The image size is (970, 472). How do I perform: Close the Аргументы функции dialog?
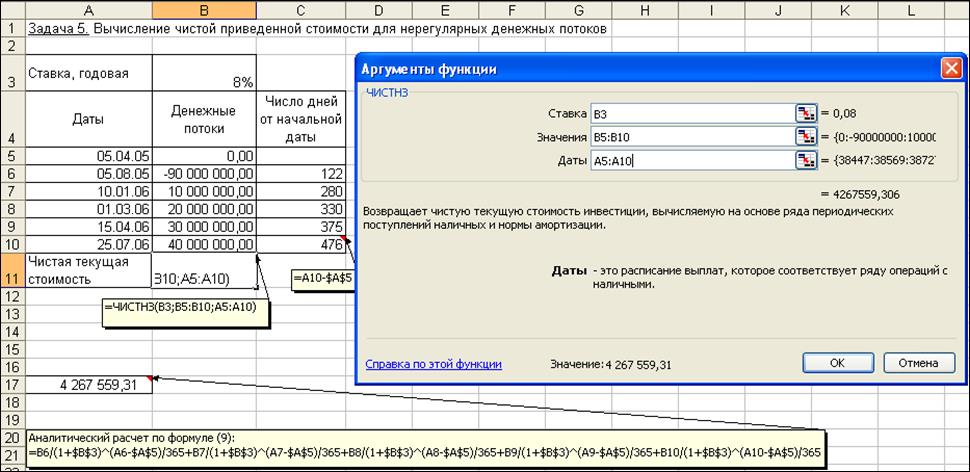(x=950, y=69)
